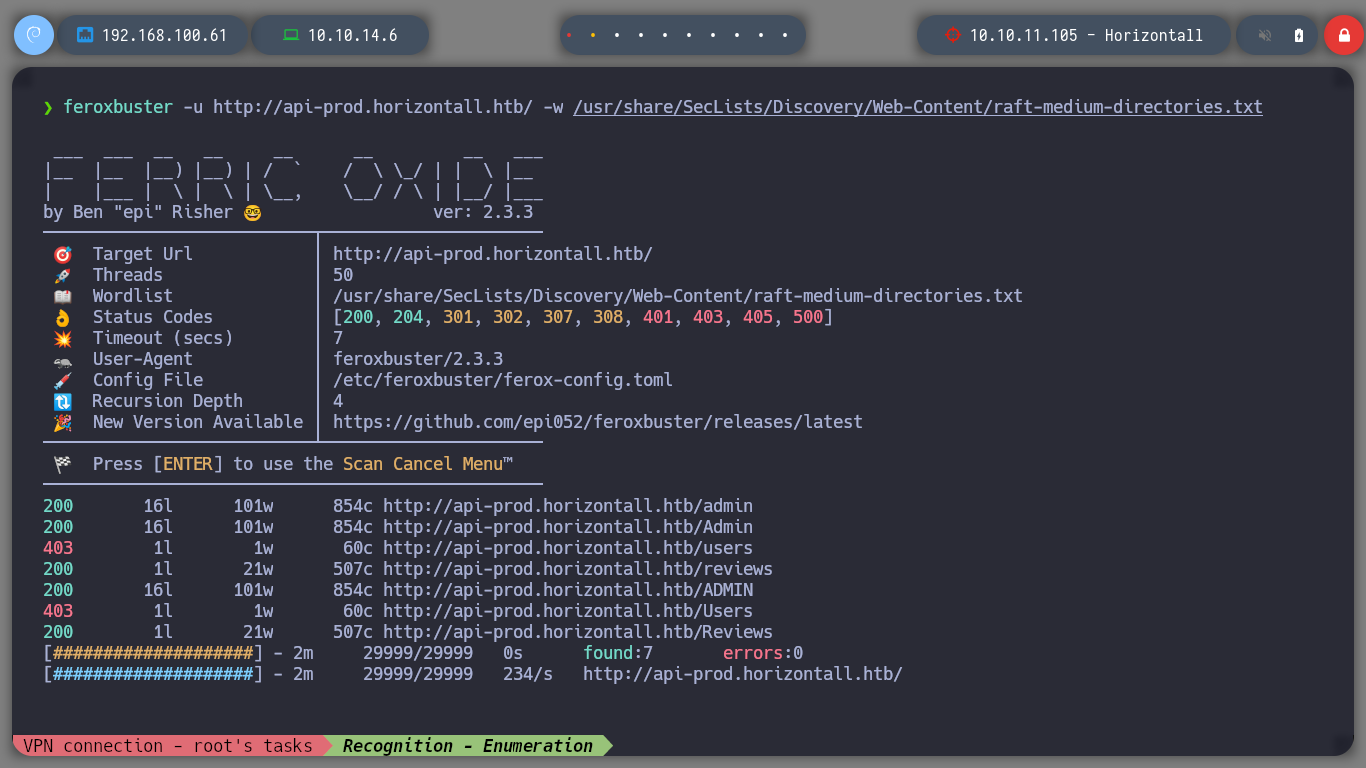Click the checkered flag emoji
The width and height of the screenshot is (1366, 768).
click(62, 464)
